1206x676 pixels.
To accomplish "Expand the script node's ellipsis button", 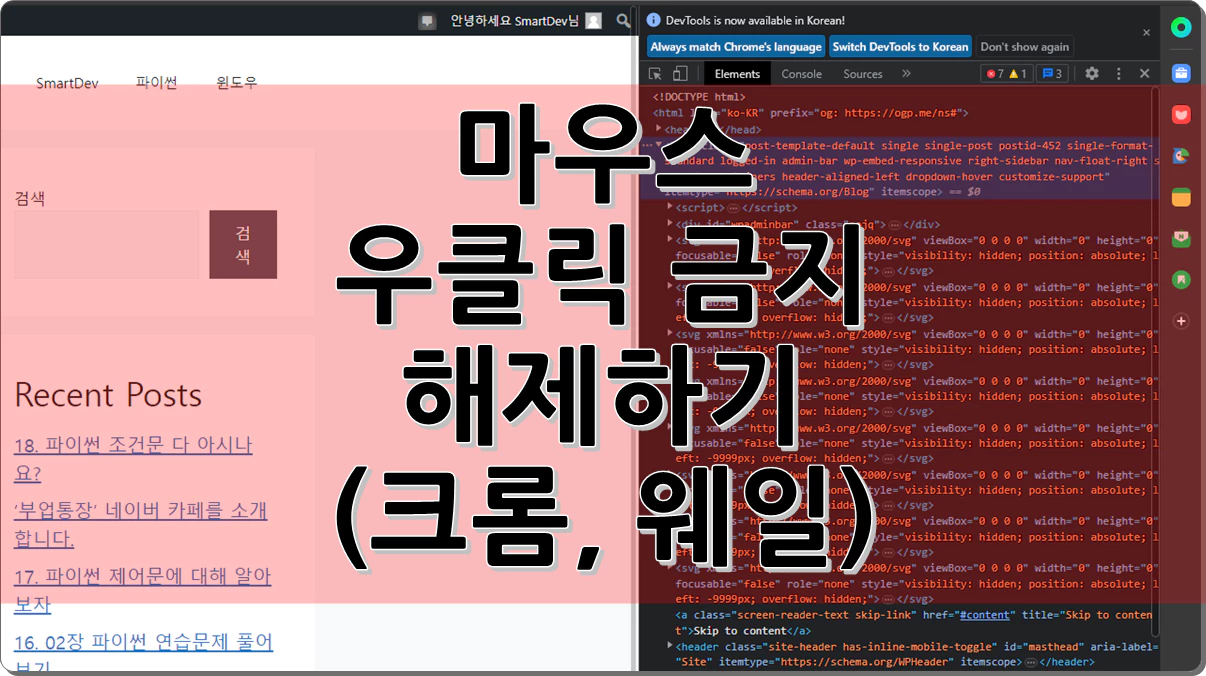I will (733, 208).
